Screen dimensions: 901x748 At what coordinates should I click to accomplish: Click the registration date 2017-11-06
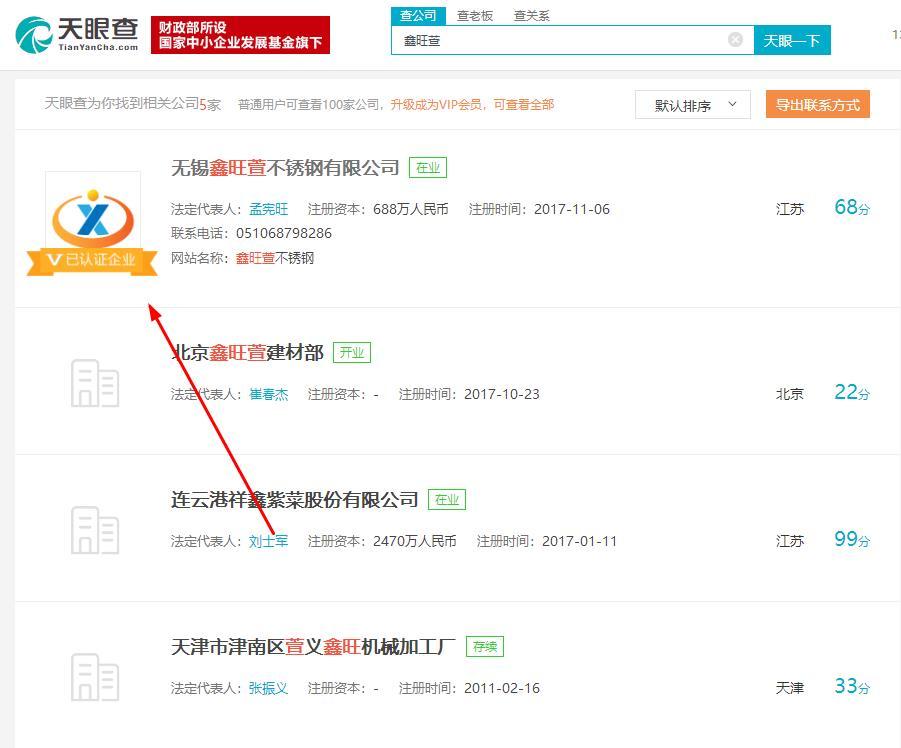click(x=572, y=209)
